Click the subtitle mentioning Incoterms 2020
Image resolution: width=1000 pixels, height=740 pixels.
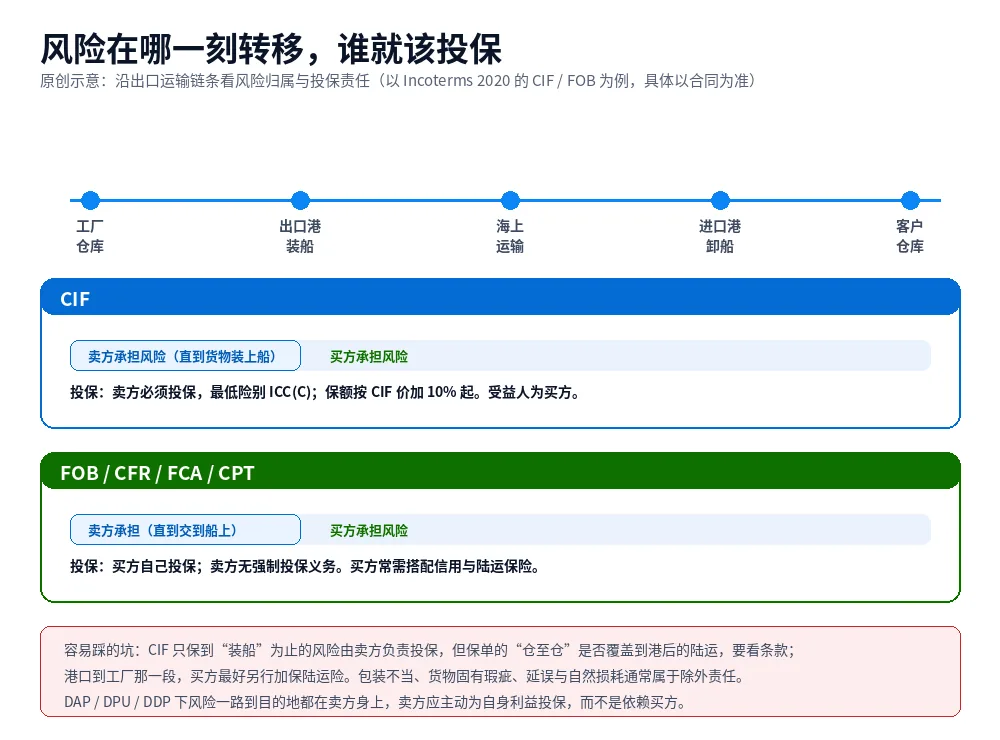[398, 81]
